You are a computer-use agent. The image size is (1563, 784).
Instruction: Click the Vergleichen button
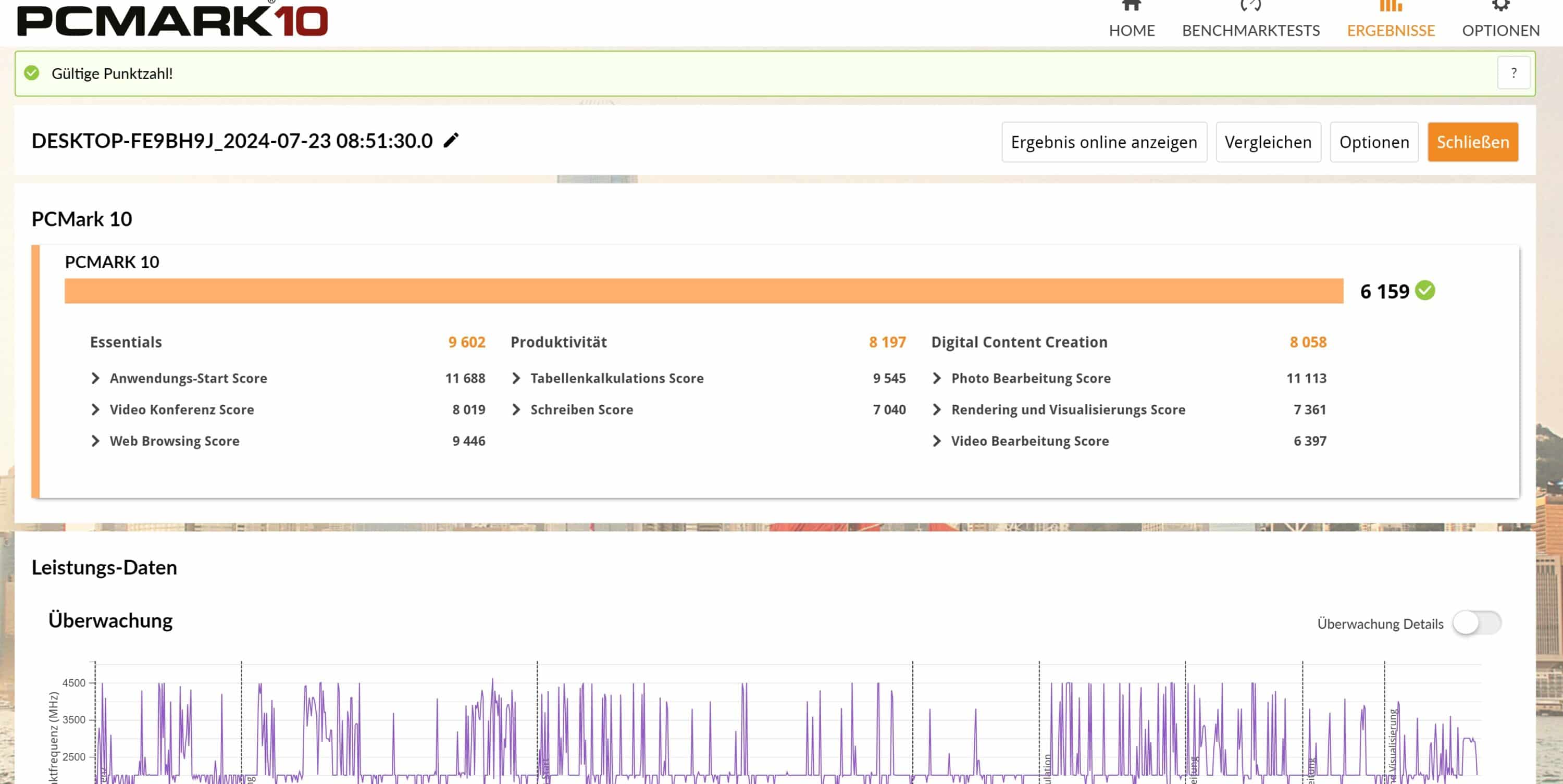(1268, 142)
